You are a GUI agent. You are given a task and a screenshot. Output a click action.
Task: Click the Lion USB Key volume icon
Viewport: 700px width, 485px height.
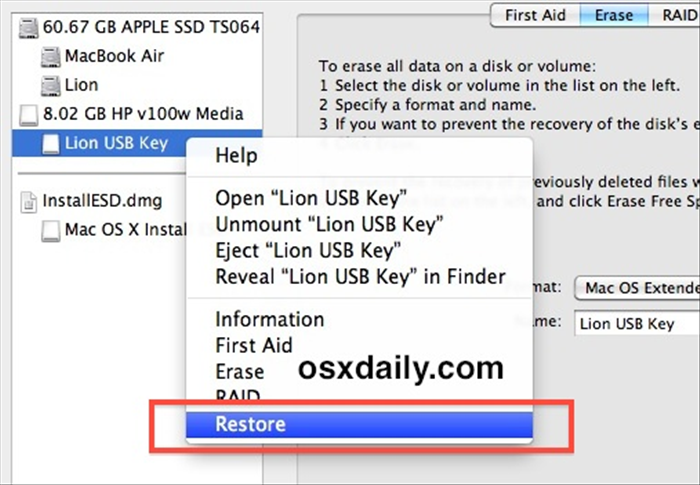click(x=50, y=144)
